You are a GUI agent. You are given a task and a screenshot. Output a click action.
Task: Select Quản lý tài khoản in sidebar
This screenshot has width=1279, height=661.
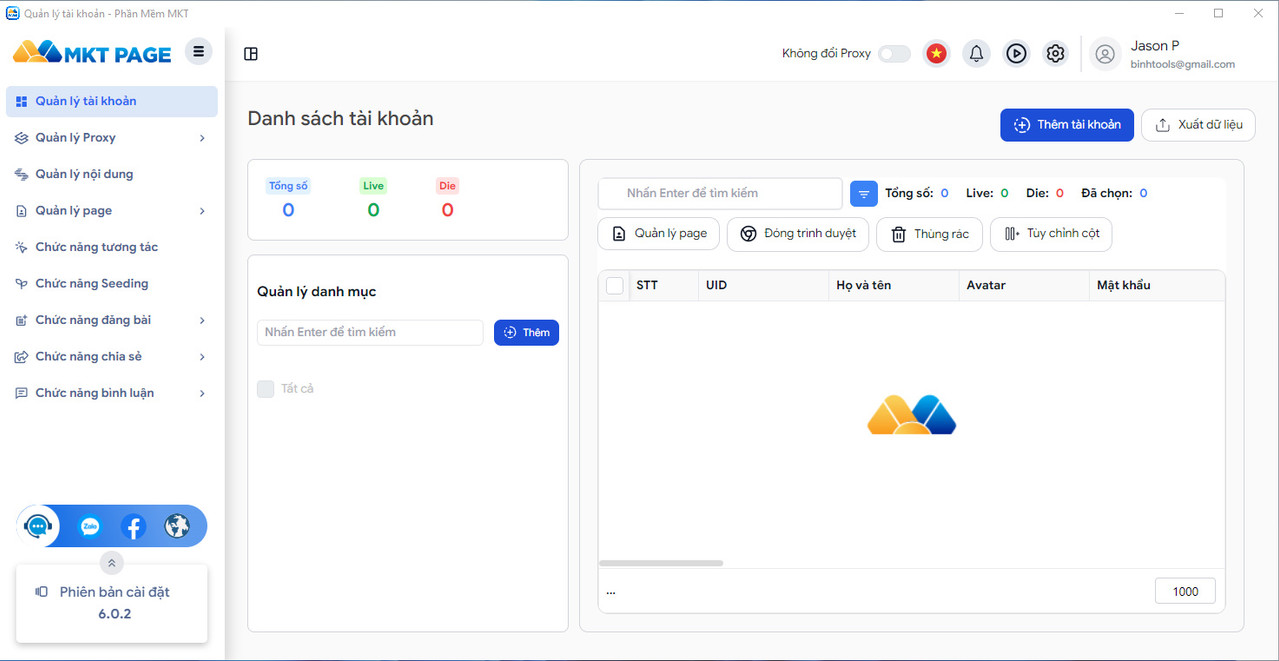[112, 101]
